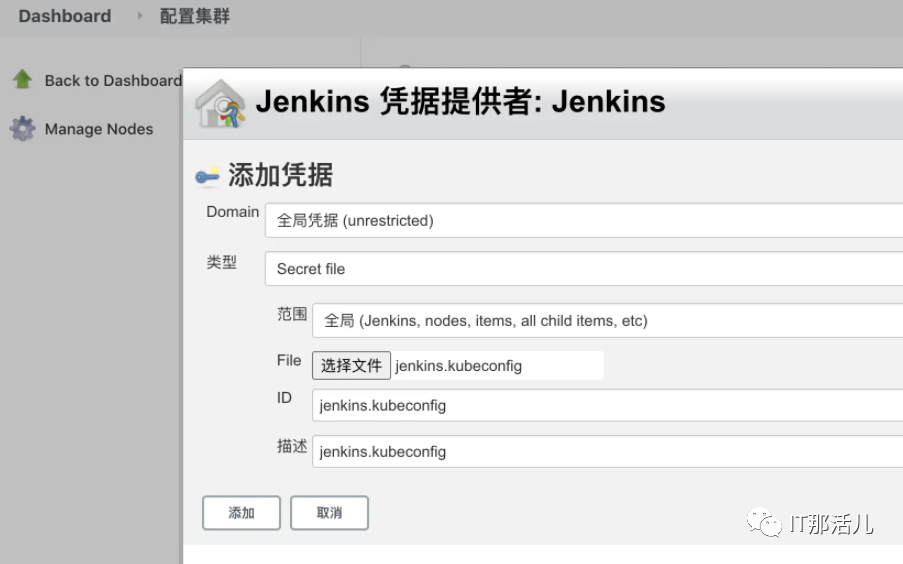The image size is (903, 564).
Task: Click the green Back to Dashboard arrow icon
Action: (22, 80)
